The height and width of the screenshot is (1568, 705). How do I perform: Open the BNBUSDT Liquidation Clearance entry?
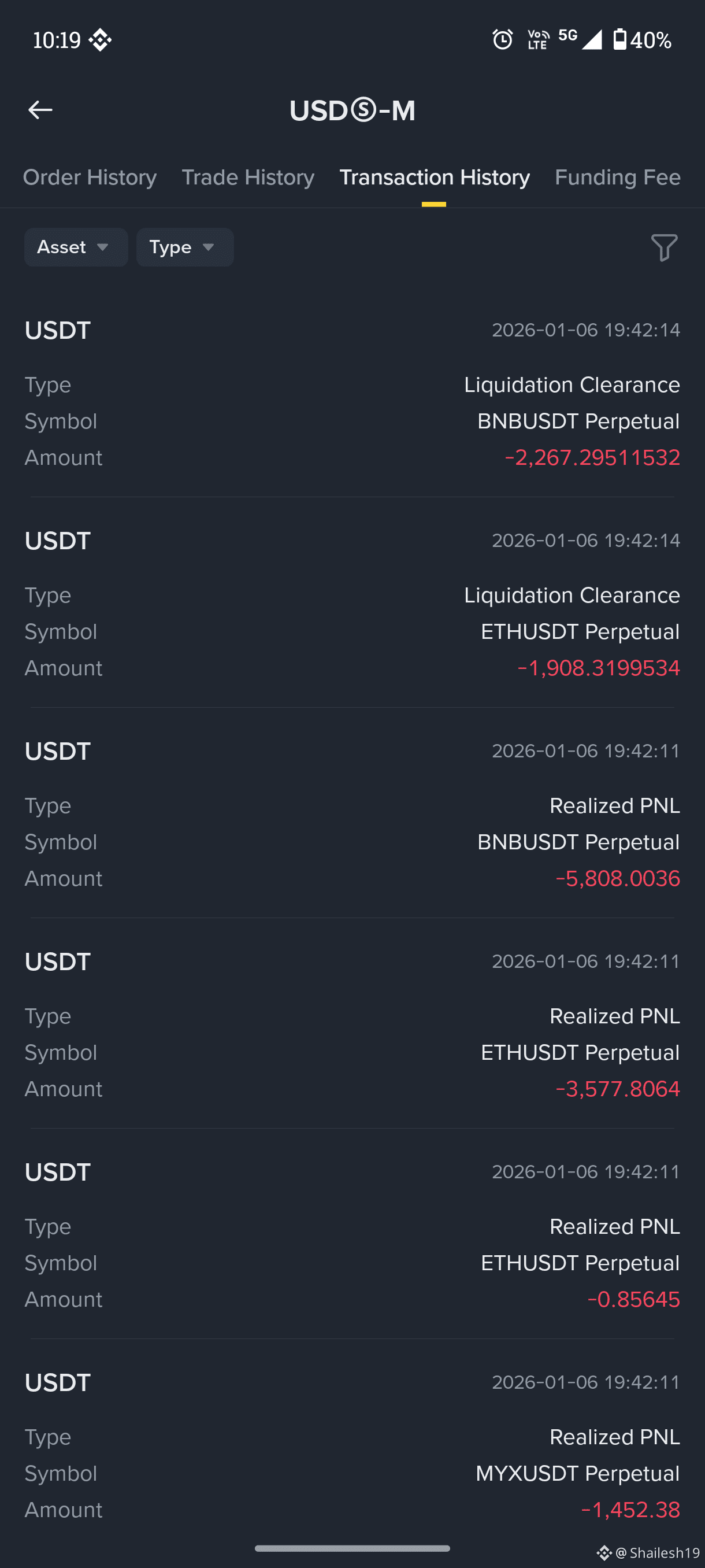pos(352,393)
